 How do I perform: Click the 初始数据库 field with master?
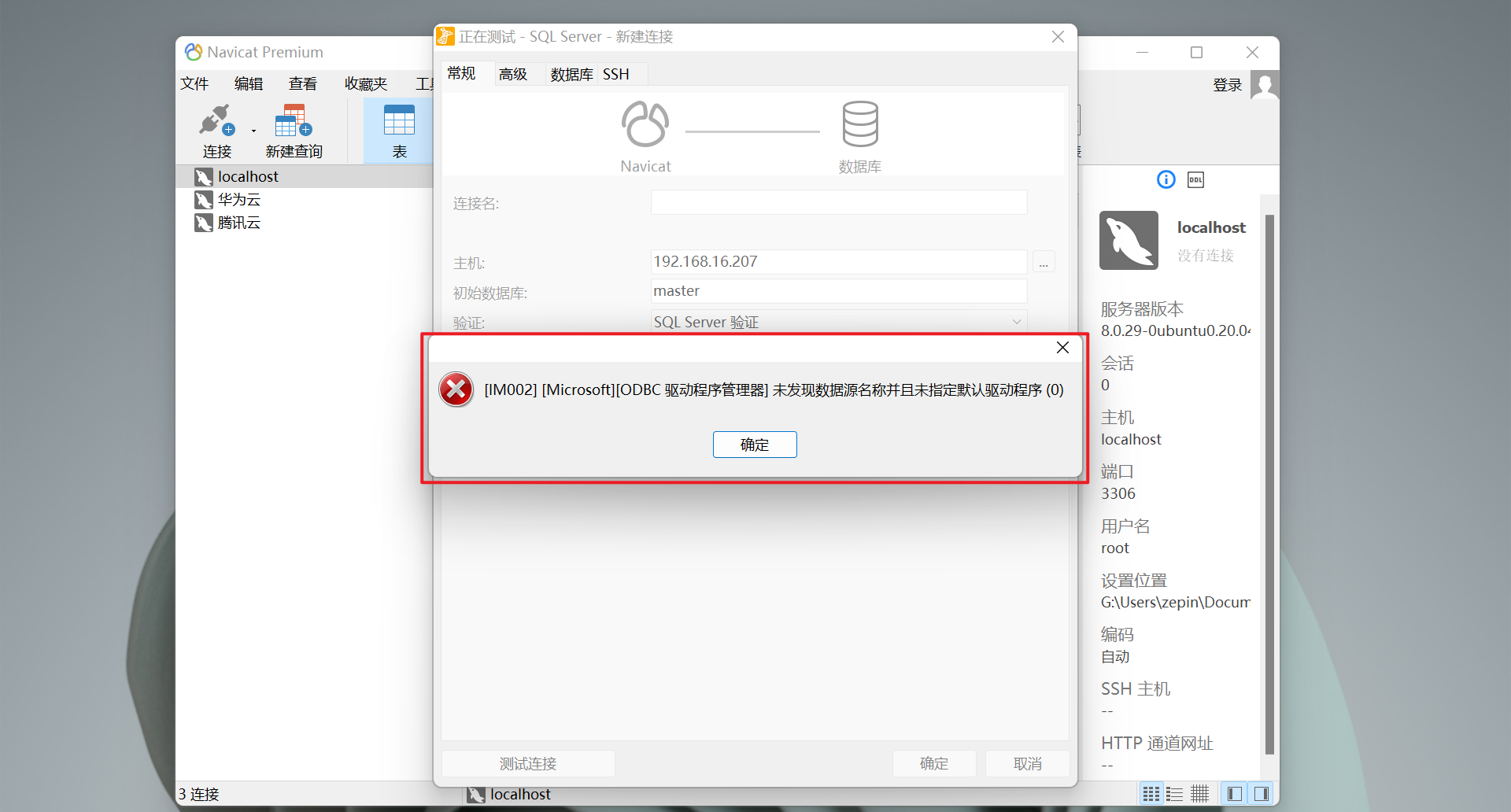pyautogui.click(x=839, y=291)
